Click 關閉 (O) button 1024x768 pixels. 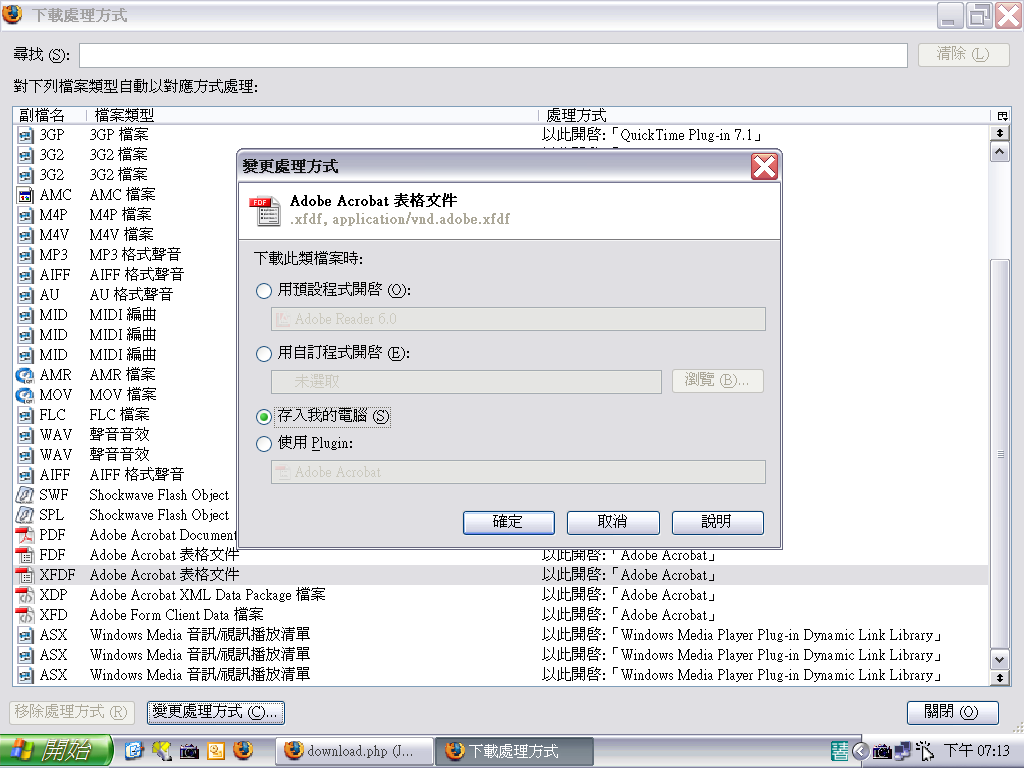(952, 712)
